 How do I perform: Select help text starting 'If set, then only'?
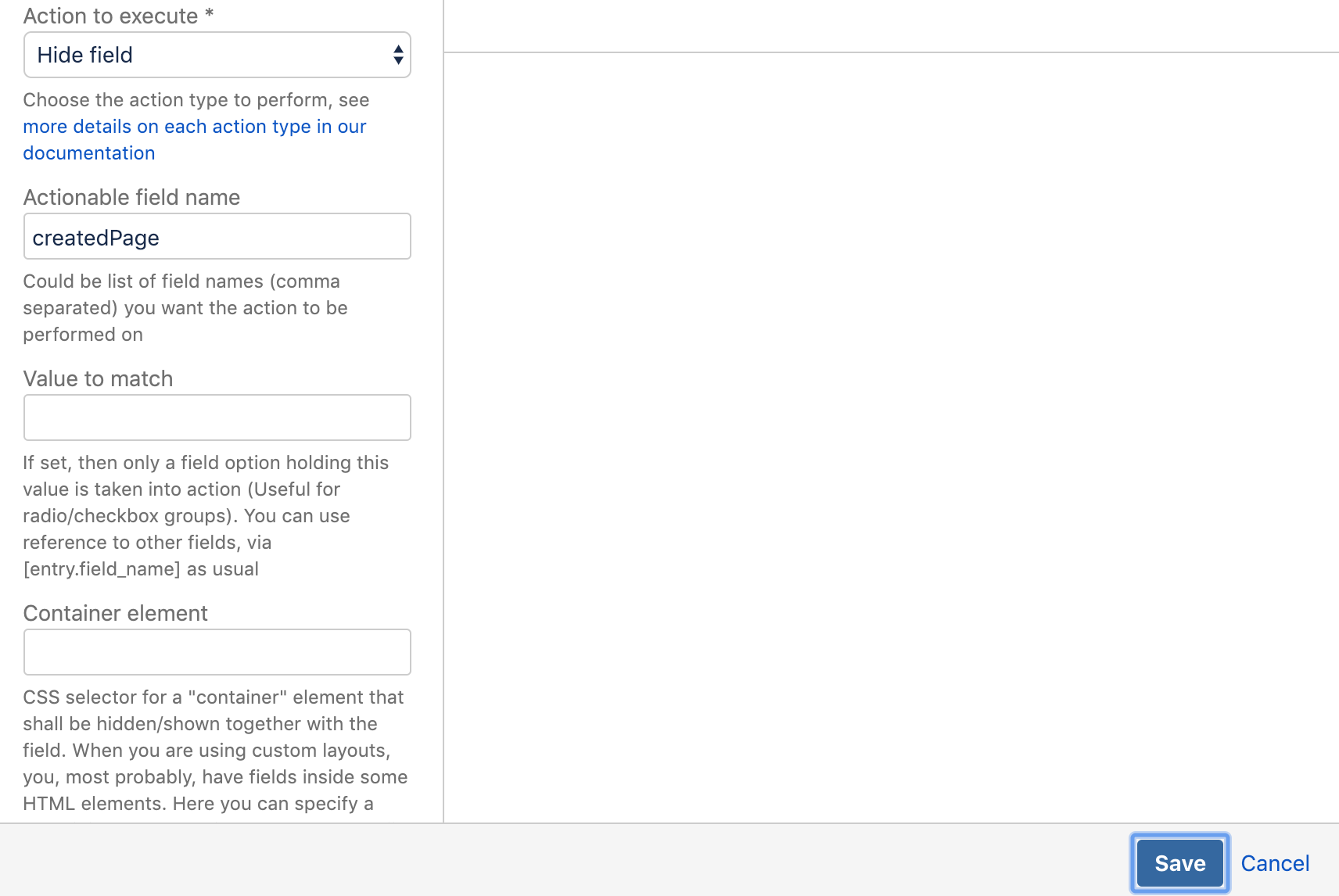coord(206,516)
